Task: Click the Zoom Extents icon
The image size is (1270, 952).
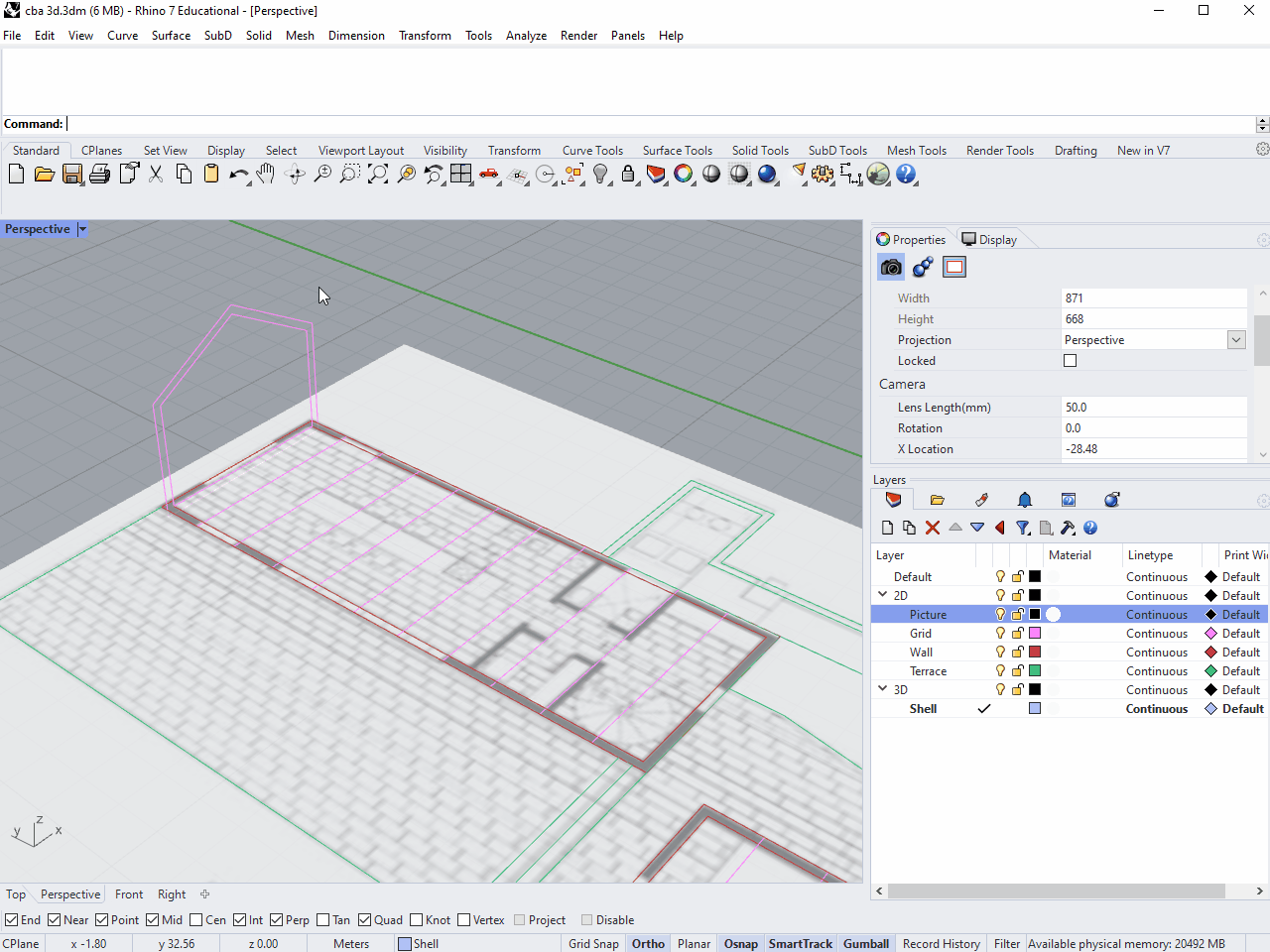Action: point(378,175)
